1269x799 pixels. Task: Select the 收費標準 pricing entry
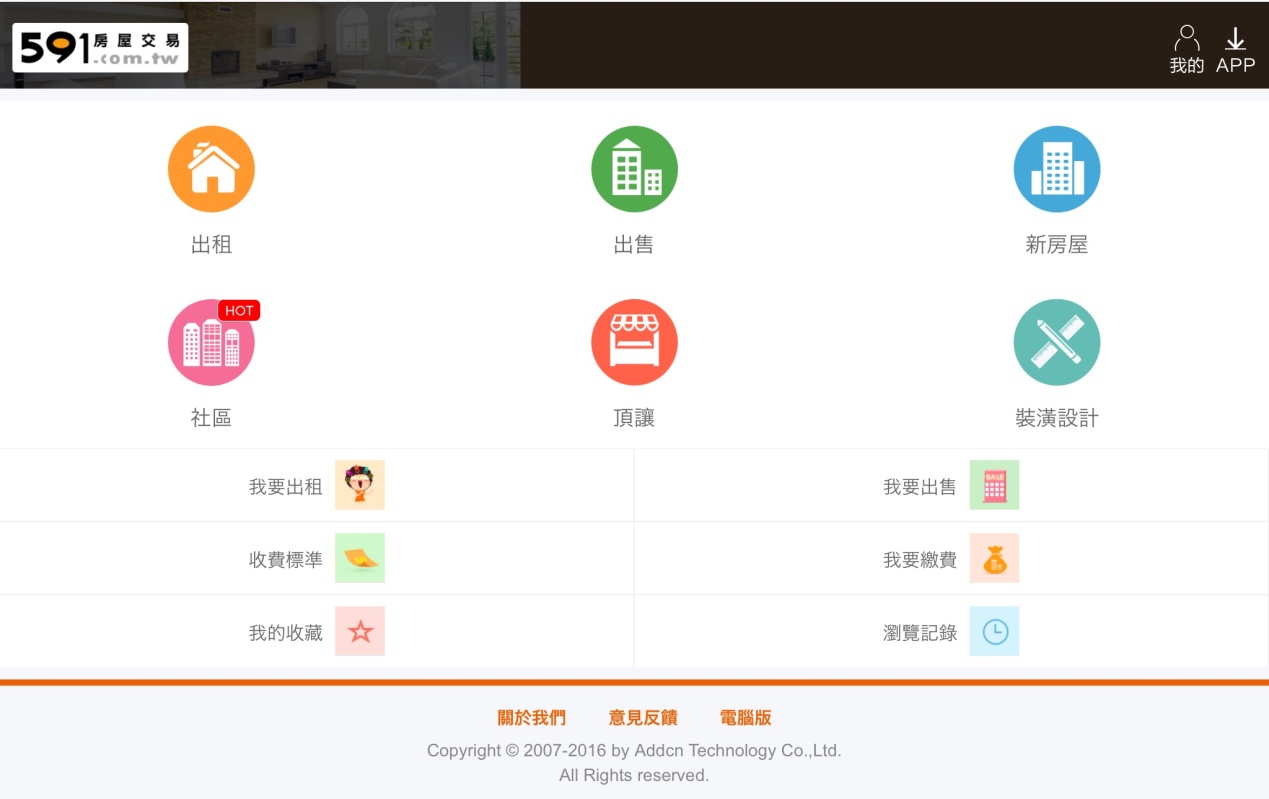pyautogui.click(x=286, y=560)
